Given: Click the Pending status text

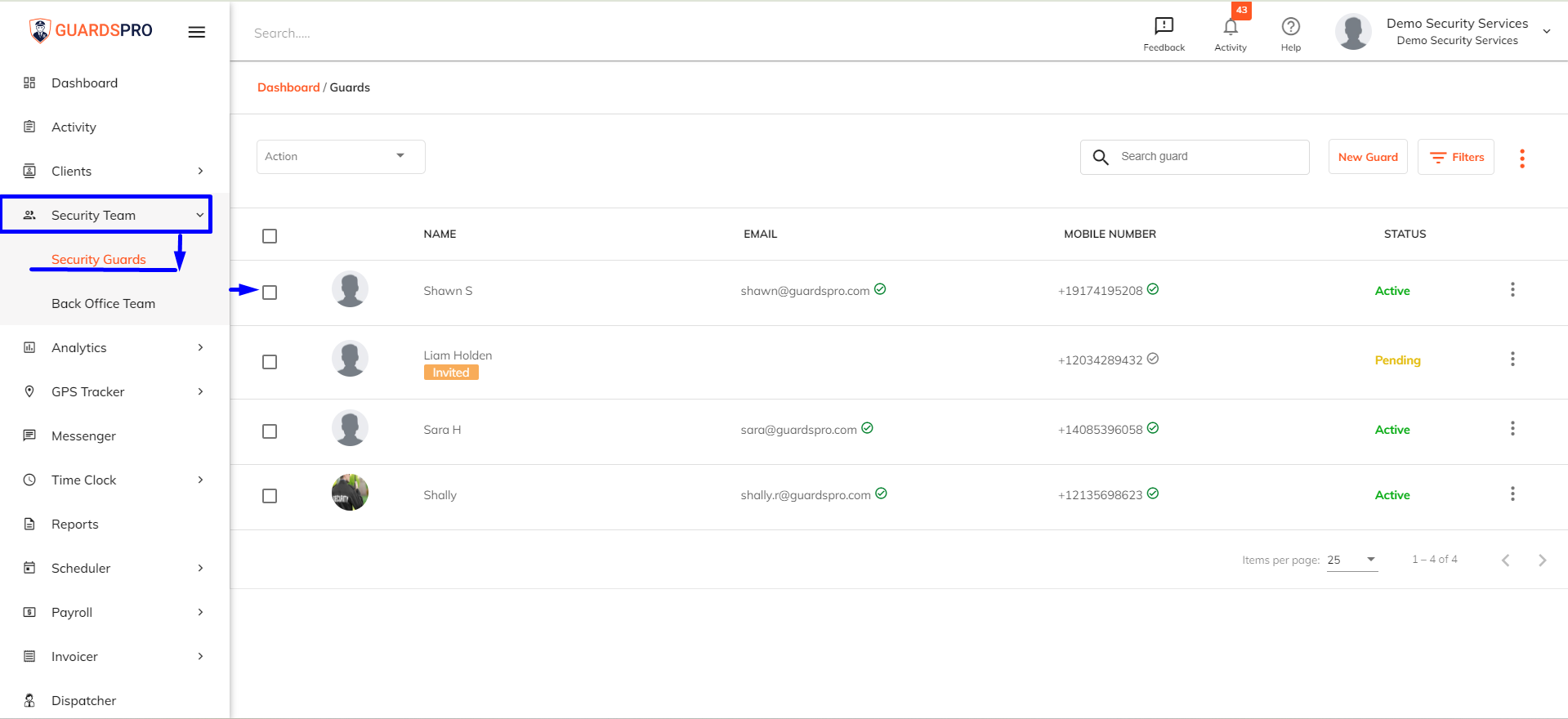Looking at the screenshot, I should 1397,360.
